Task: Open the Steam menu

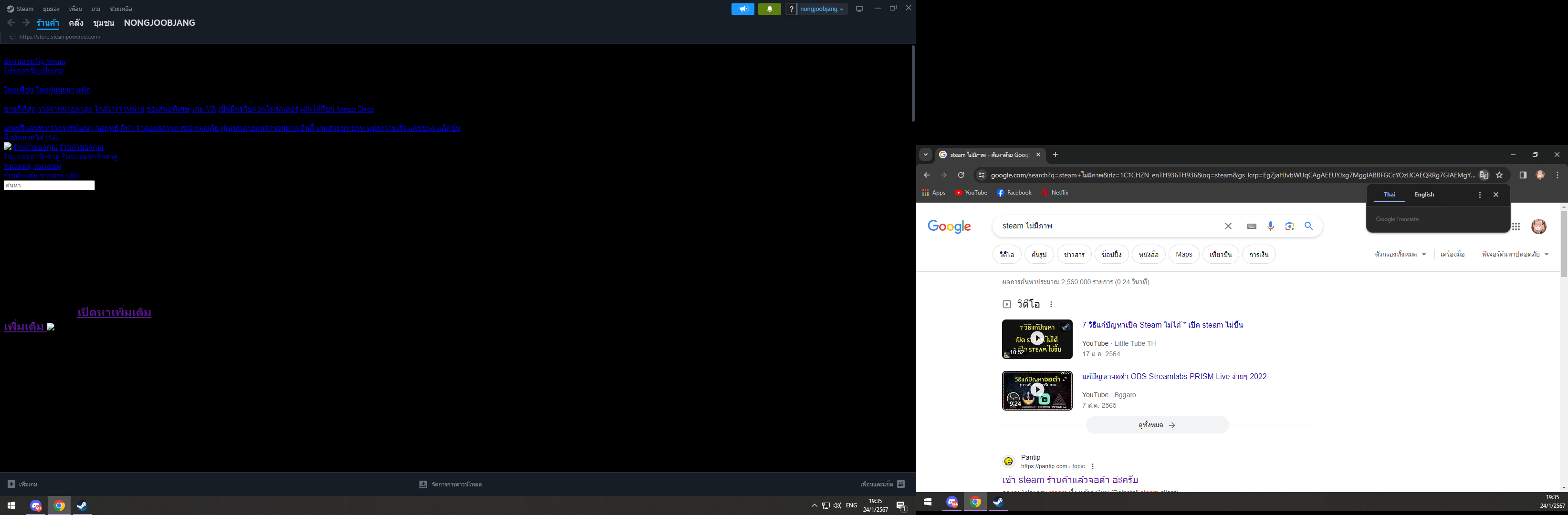Action: click(20, 9)
